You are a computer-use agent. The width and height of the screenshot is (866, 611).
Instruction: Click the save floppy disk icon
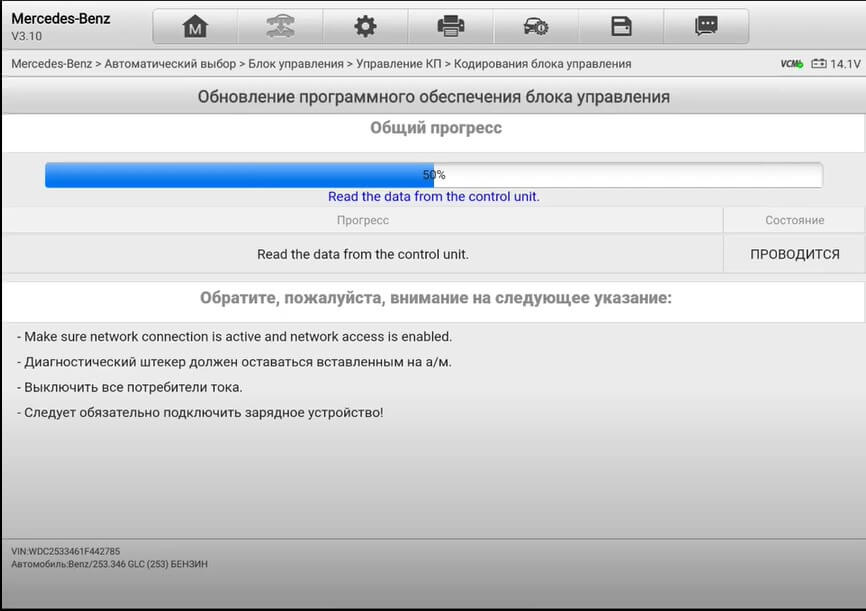pos(621,26)
